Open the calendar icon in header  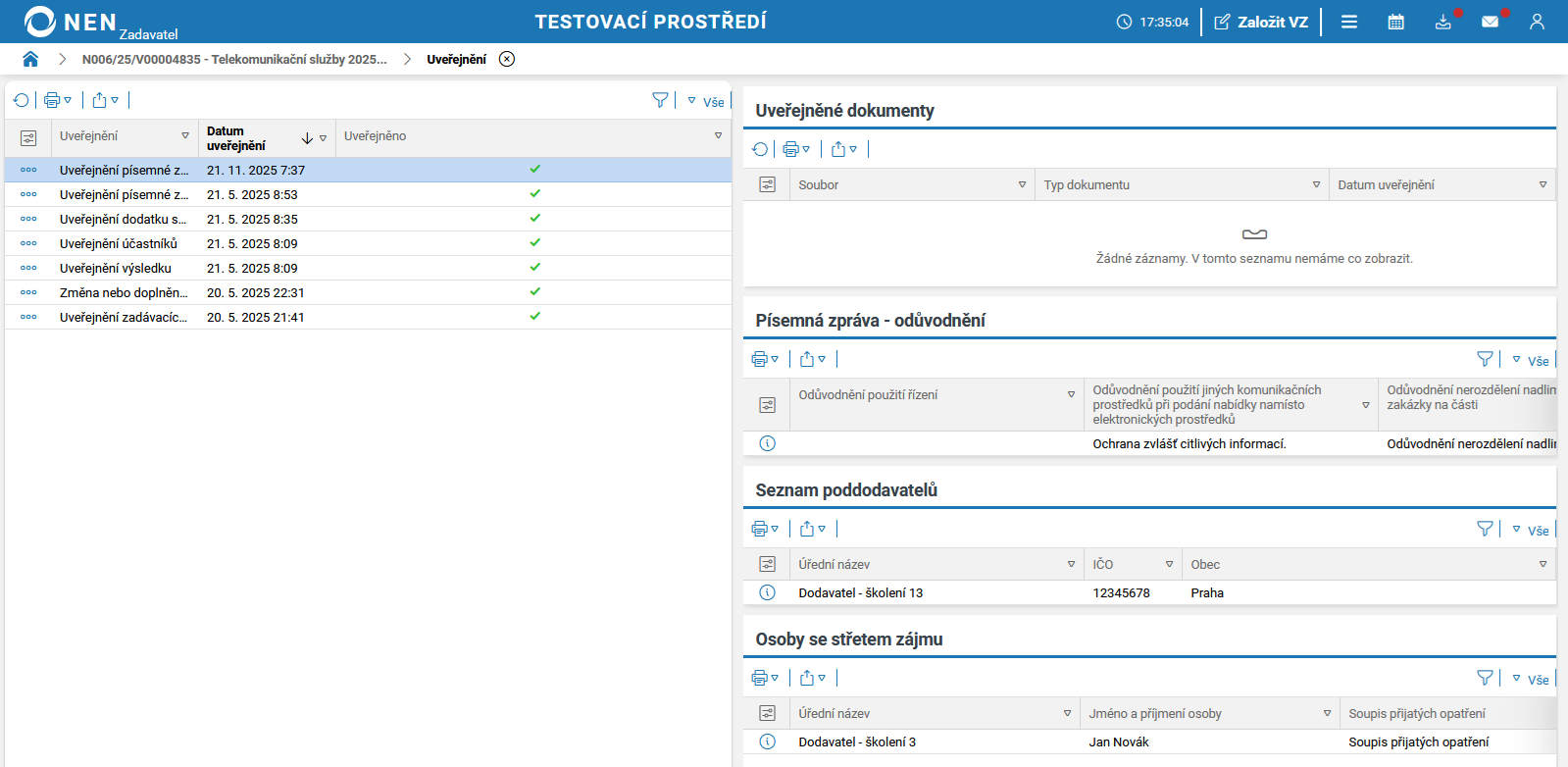click(x=1395, y=22)
